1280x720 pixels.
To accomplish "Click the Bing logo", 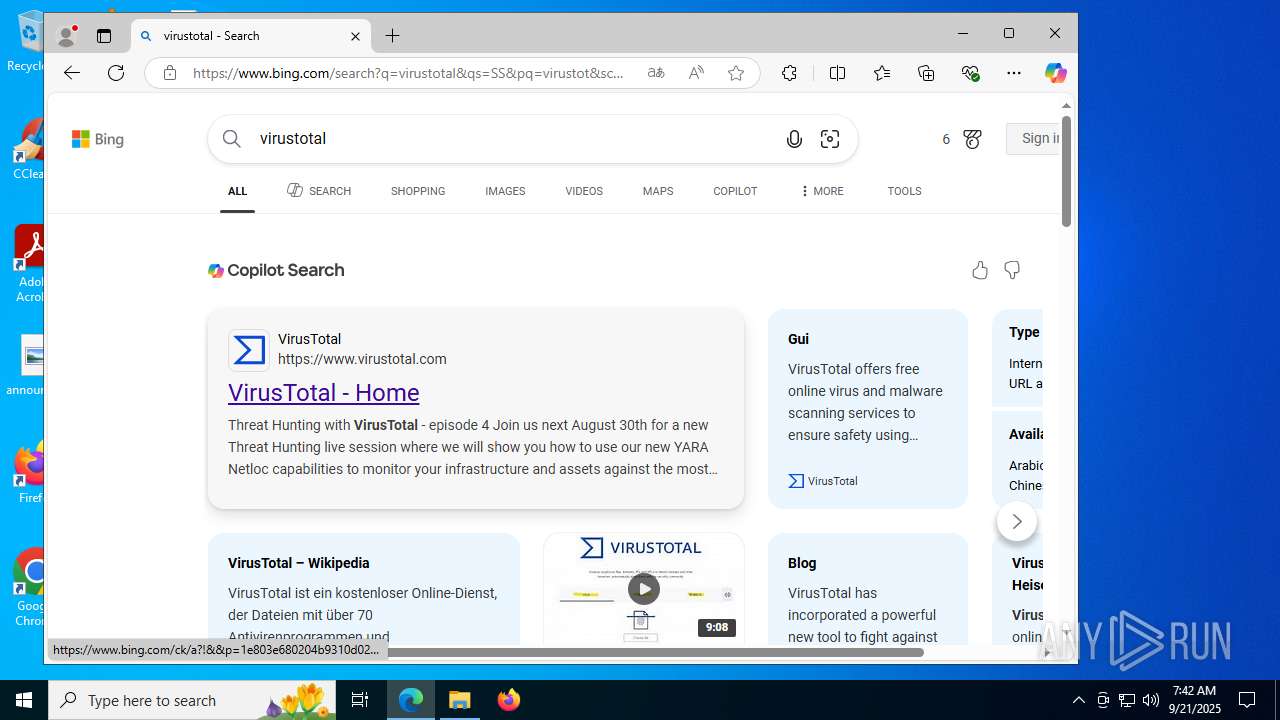I will [98, 139].
